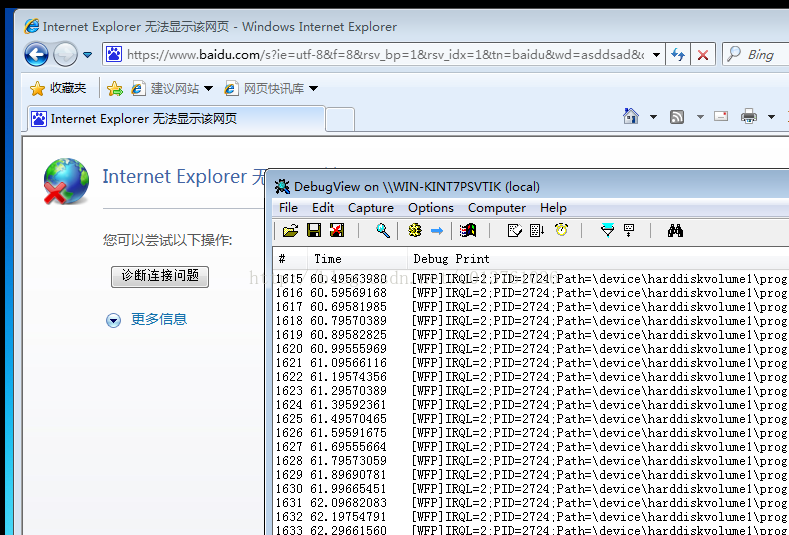Click the binoculars Find icon
The width and height of the screenshot is (789, 535).
(x=675, y=231)
